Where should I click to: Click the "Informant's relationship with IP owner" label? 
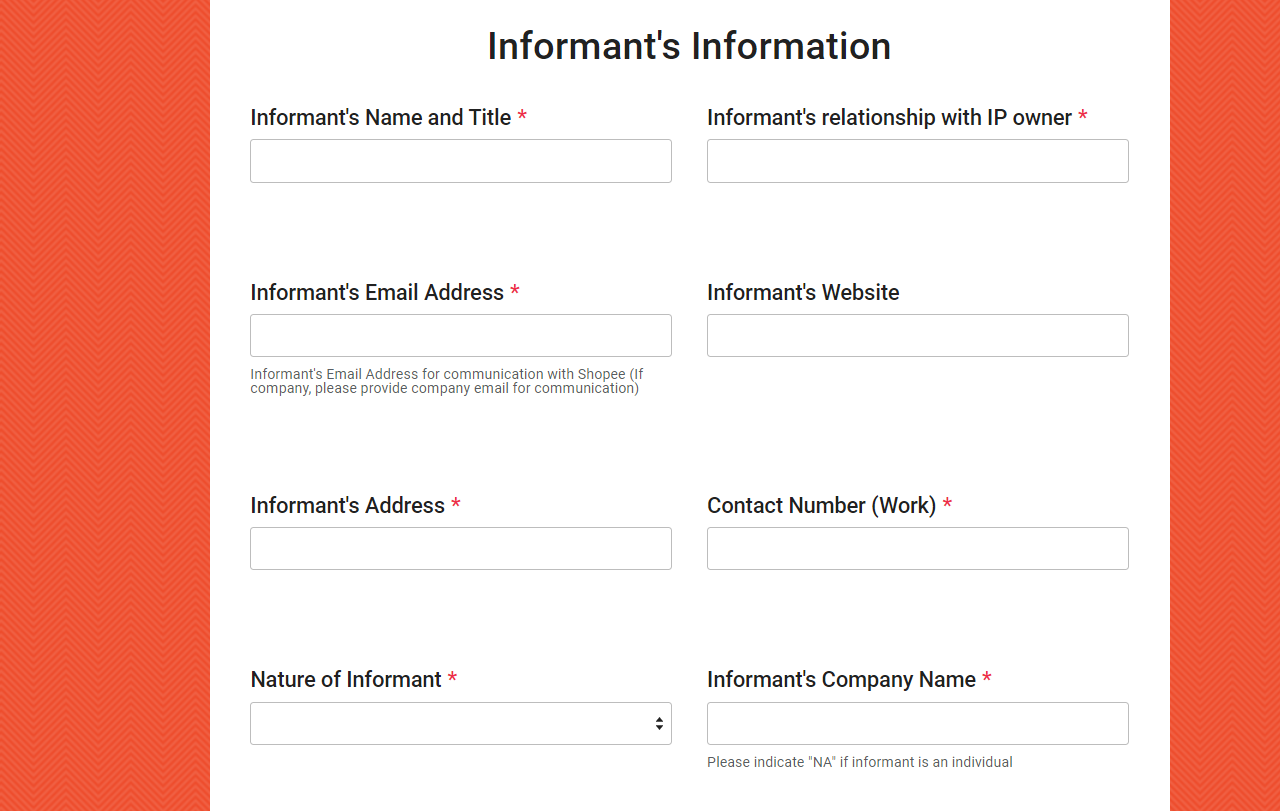(x=889, y=118)
